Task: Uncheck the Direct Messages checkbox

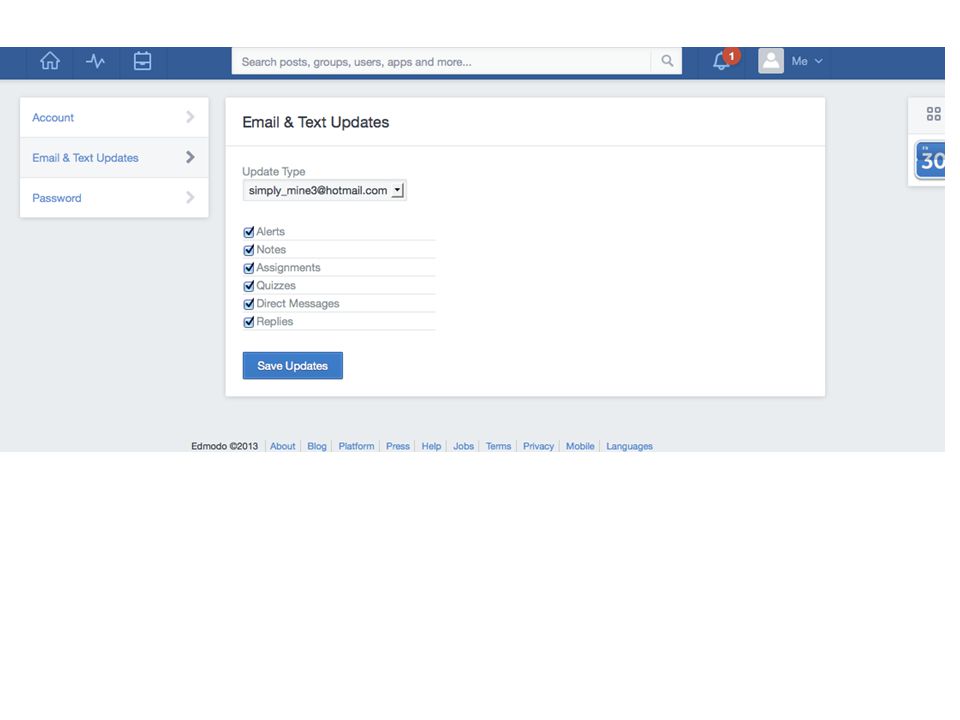Action: 249,304
